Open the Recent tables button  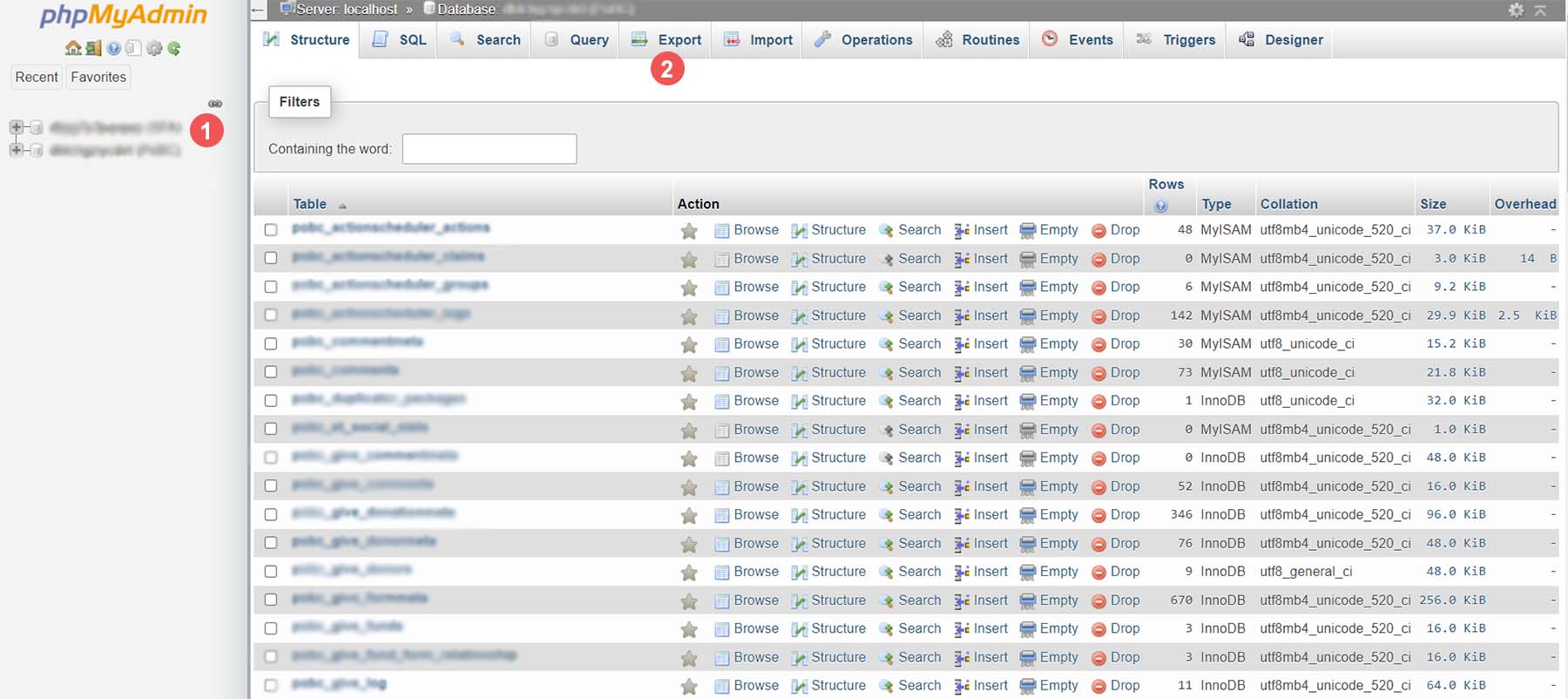click(37, 78)
